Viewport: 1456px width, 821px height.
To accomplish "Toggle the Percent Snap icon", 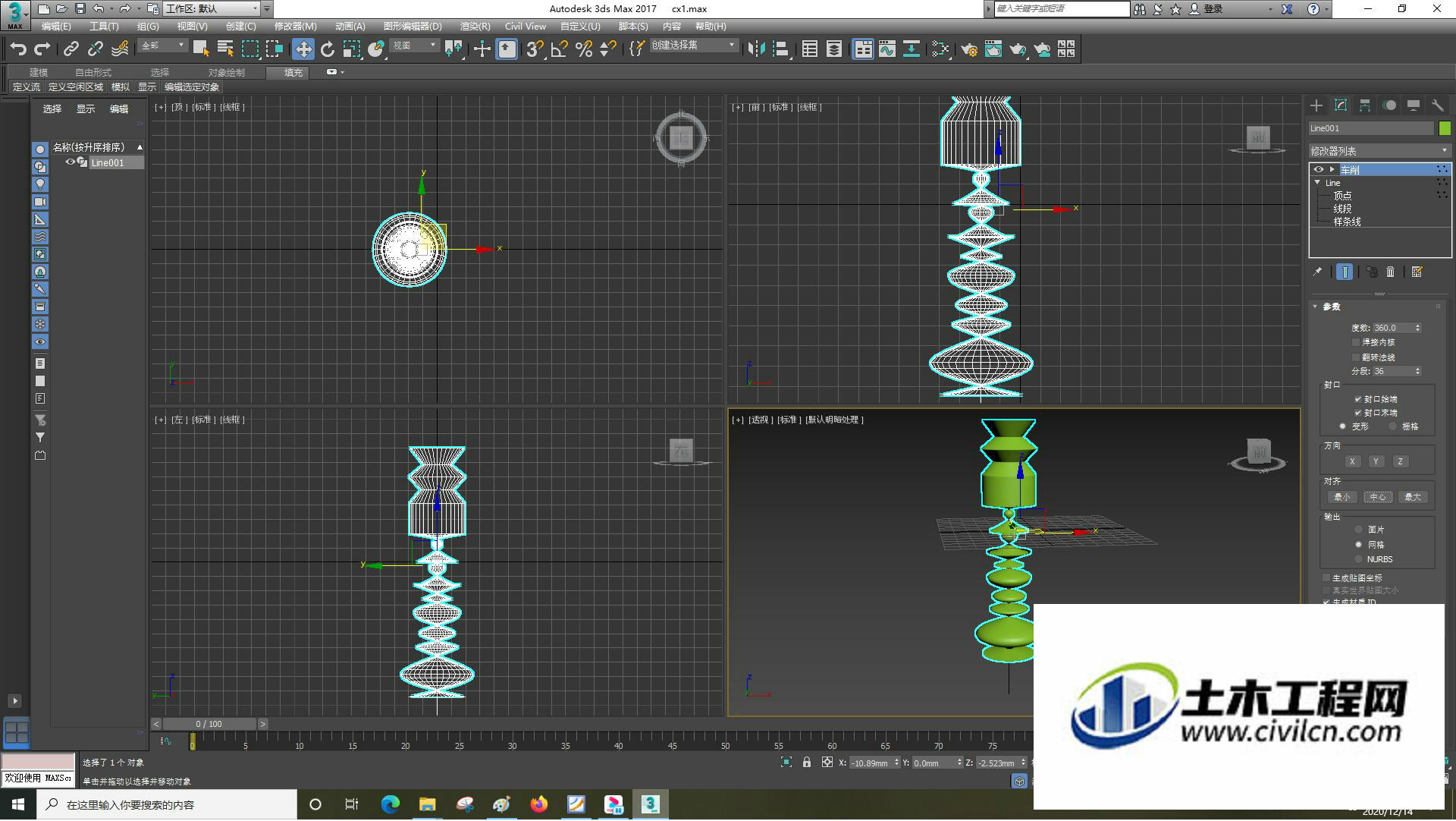I will point(584,49).
